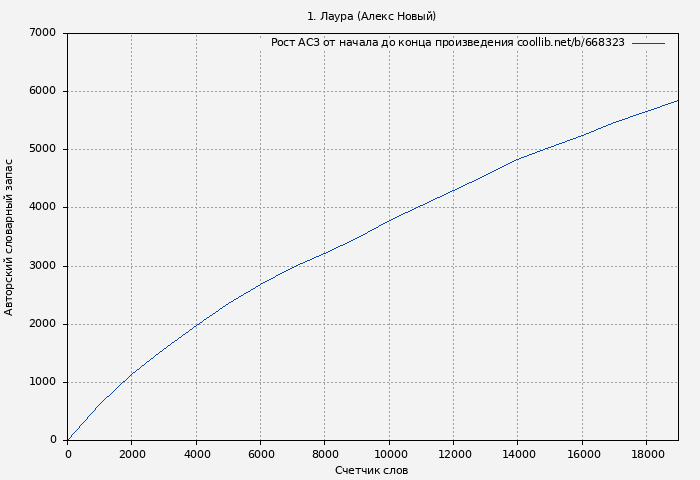This screenshot has height=480, width=700.
Task: Click the y-axis tick label 7000
Action: (x=43, y=33)
